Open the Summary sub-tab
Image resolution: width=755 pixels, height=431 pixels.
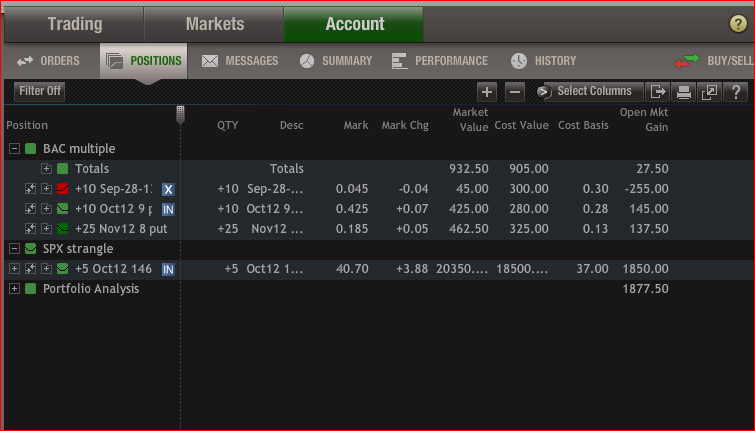click(x=336, y=61)
